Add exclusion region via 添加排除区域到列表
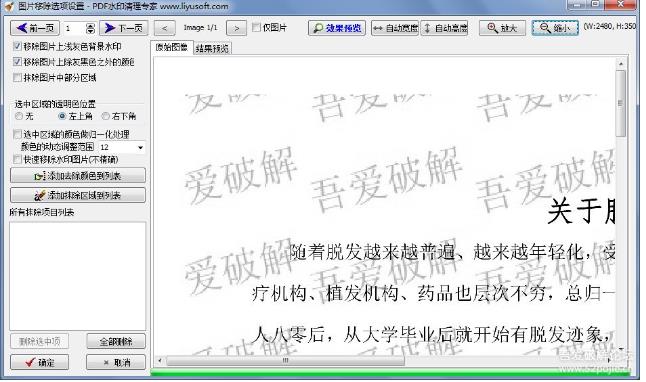 78,195
